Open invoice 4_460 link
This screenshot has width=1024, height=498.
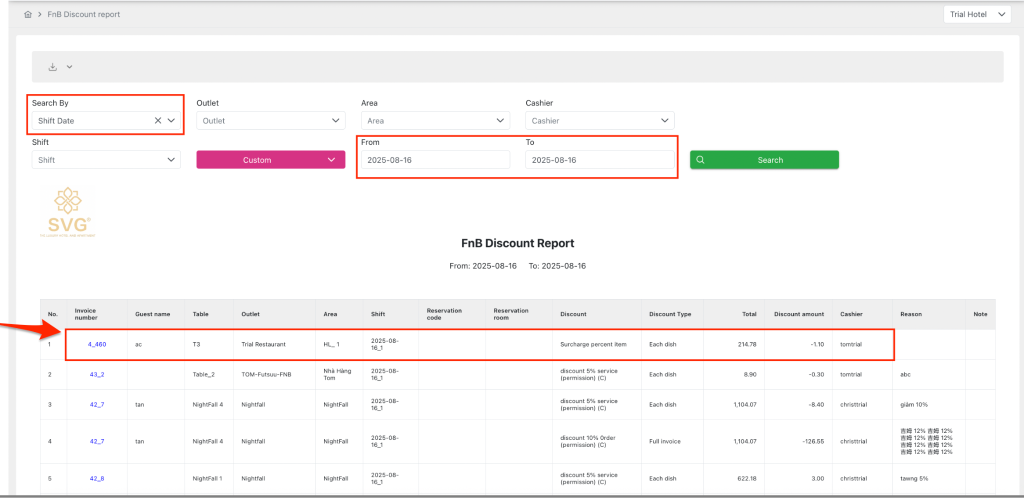pos(97,344)
